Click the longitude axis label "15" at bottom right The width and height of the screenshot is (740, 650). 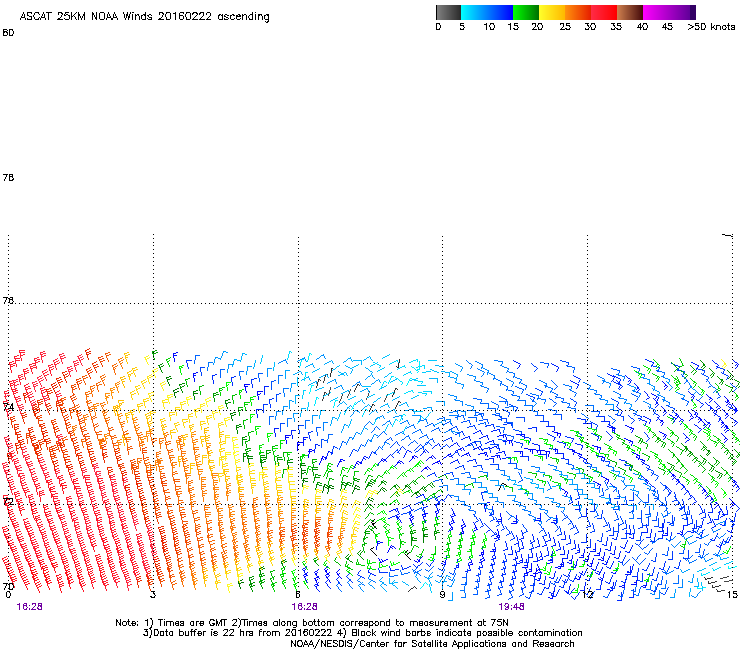(732, 595)
